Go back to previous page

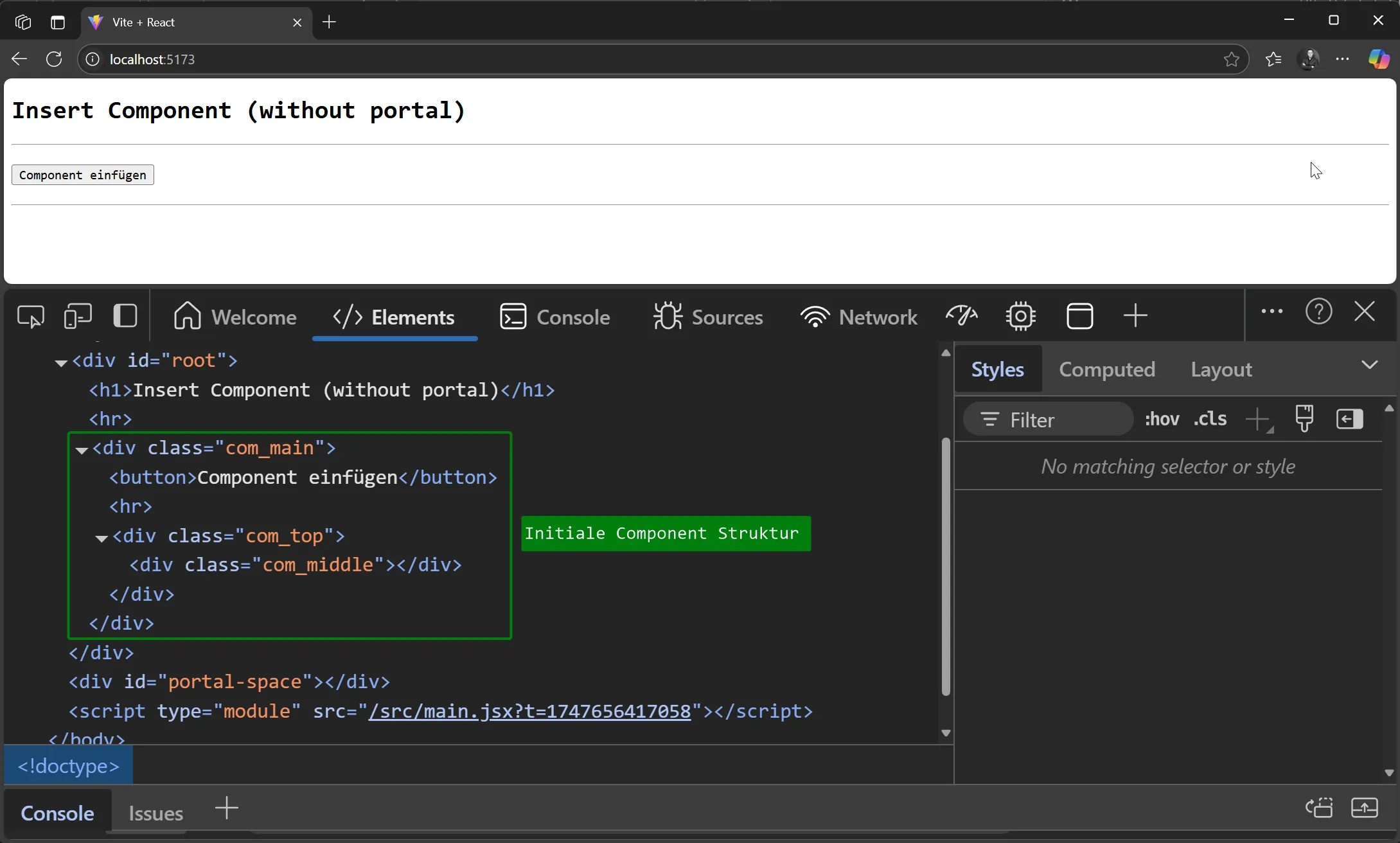pyautogui.click(x=19, y=59)
